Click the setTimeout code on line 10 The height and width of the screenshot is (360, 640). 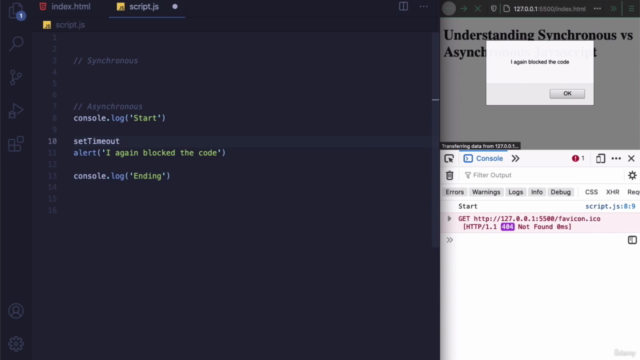(x=96, y=141)
